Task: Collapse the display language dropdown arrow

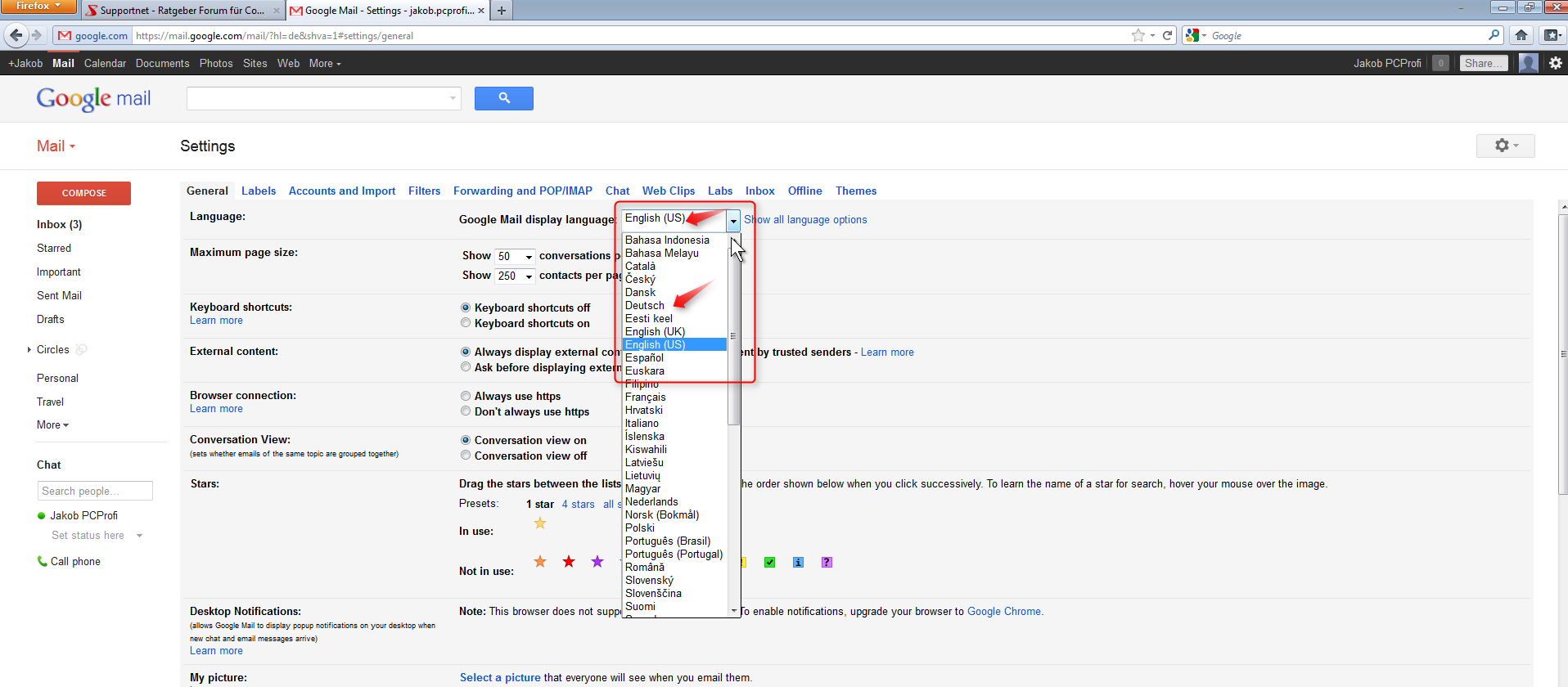Action: pyautogui.click(x=733, y=220)
